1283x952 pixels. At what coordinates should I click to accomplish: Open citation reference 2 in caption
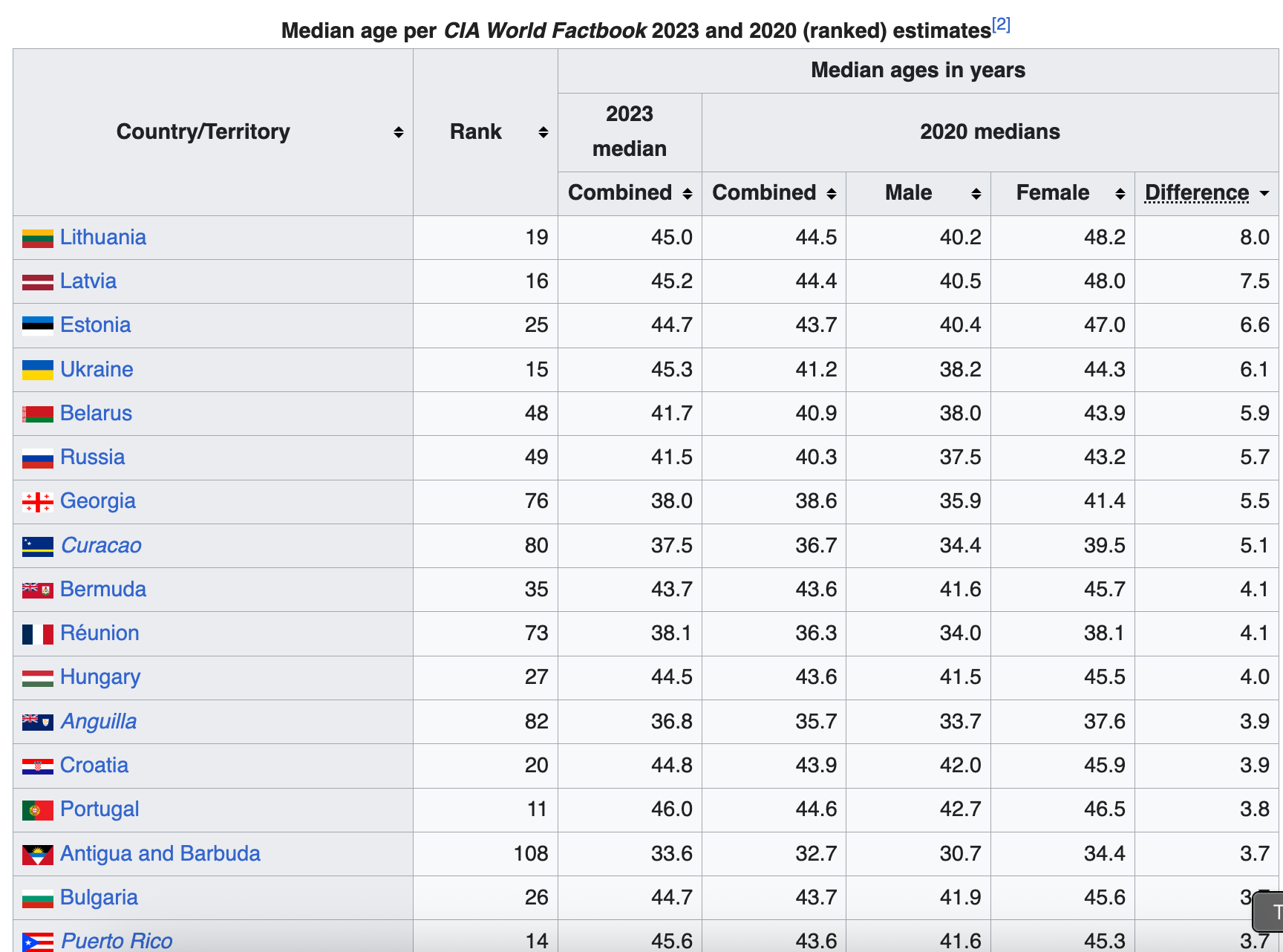pyautogui.click(x=1001, y=25)
